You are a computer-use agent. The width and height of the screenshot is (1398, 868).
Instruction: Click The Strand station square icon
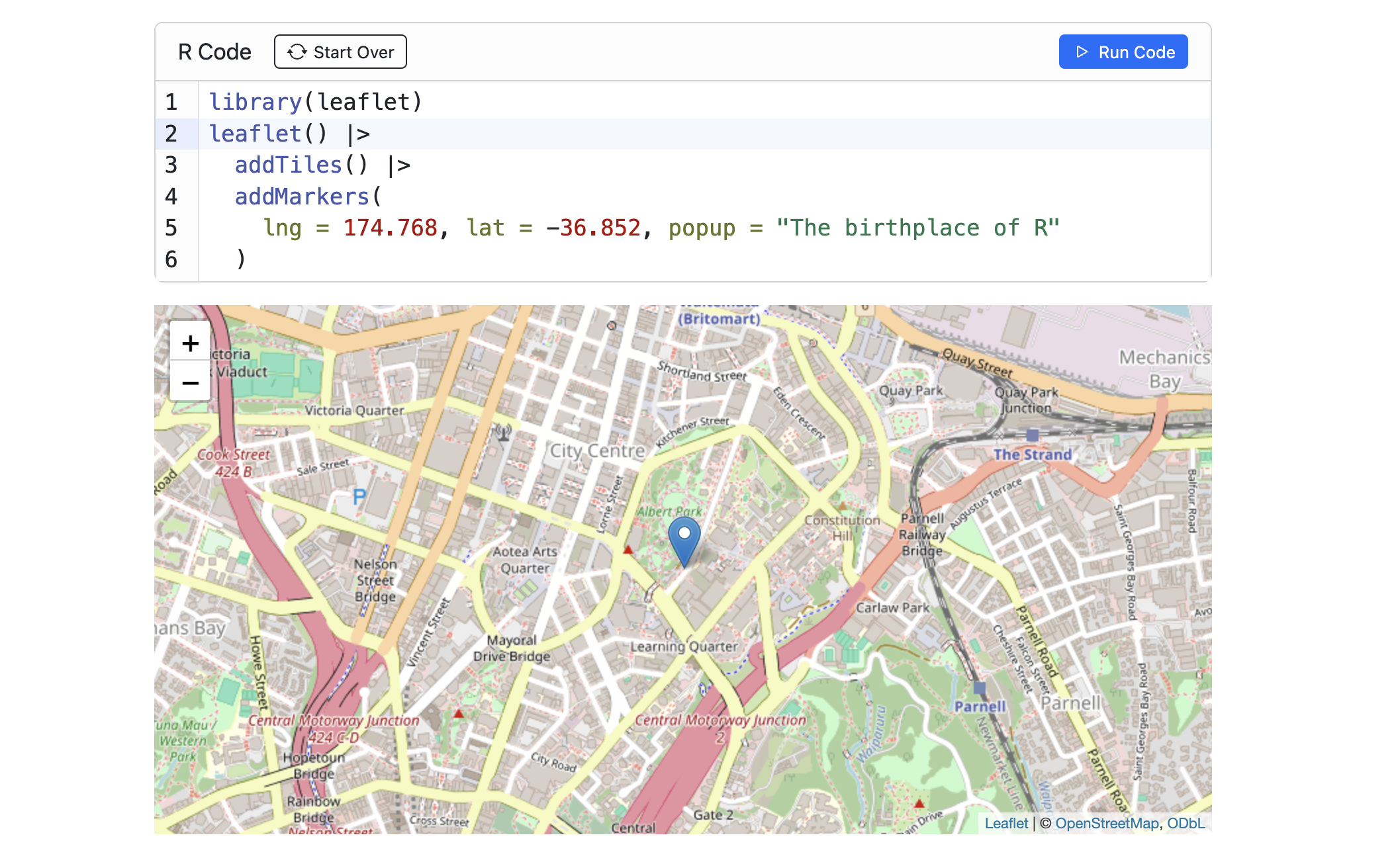coord(1032,435)
